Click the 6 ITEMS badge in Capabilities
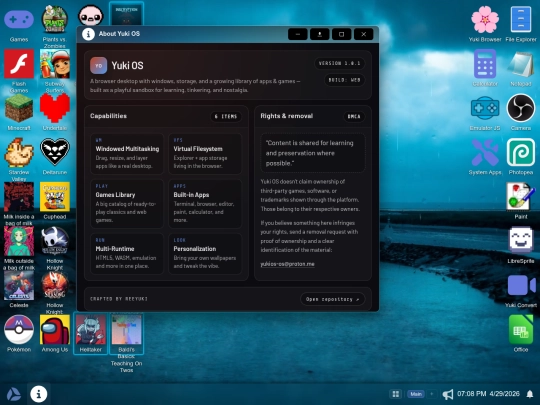The height and width of the screenshot is (405, 540). point(226,116)
